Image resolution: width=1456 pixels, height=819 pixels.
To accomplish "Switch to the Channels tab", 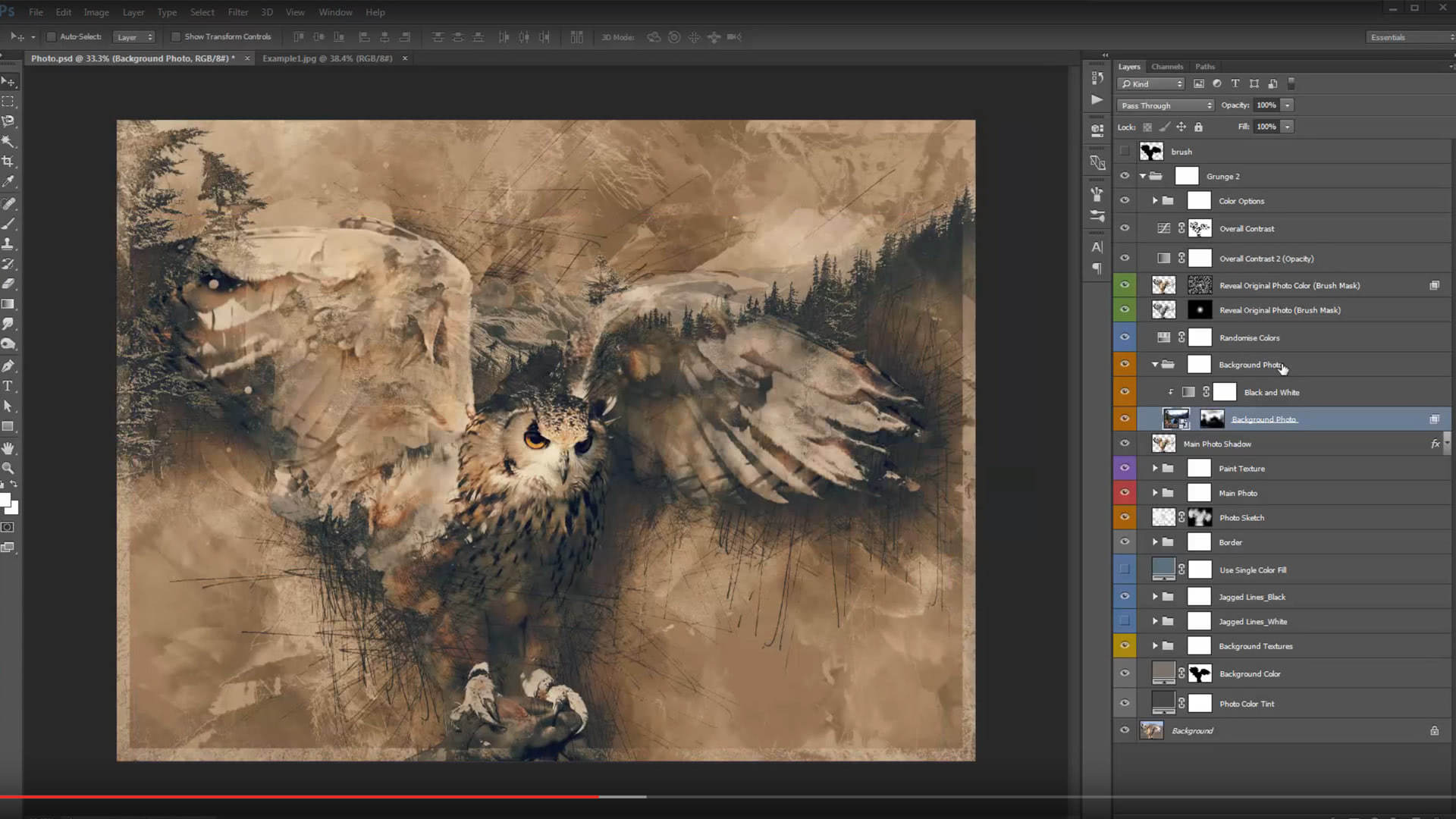I will click(x=1166, y=67).
